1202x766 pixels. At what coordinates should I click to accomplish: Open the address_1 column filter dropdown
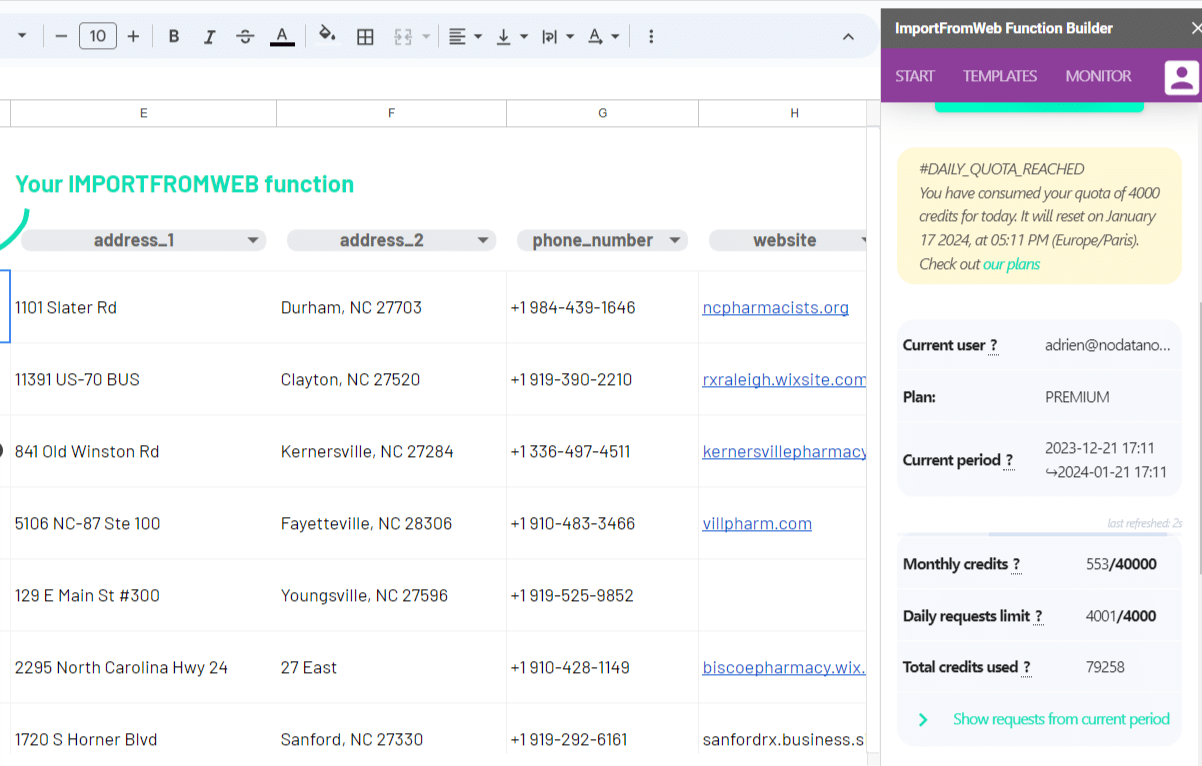[253, 240]
